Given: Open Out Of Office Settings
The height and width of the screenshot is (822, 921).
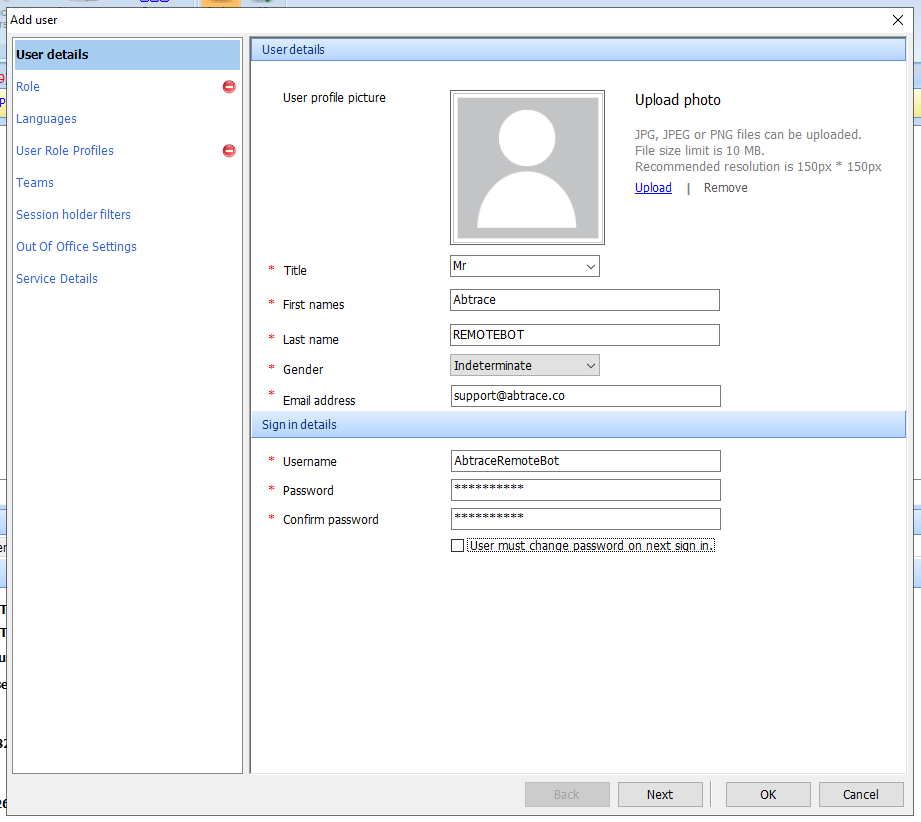Looking at the screenshot, I should (76, 246).
